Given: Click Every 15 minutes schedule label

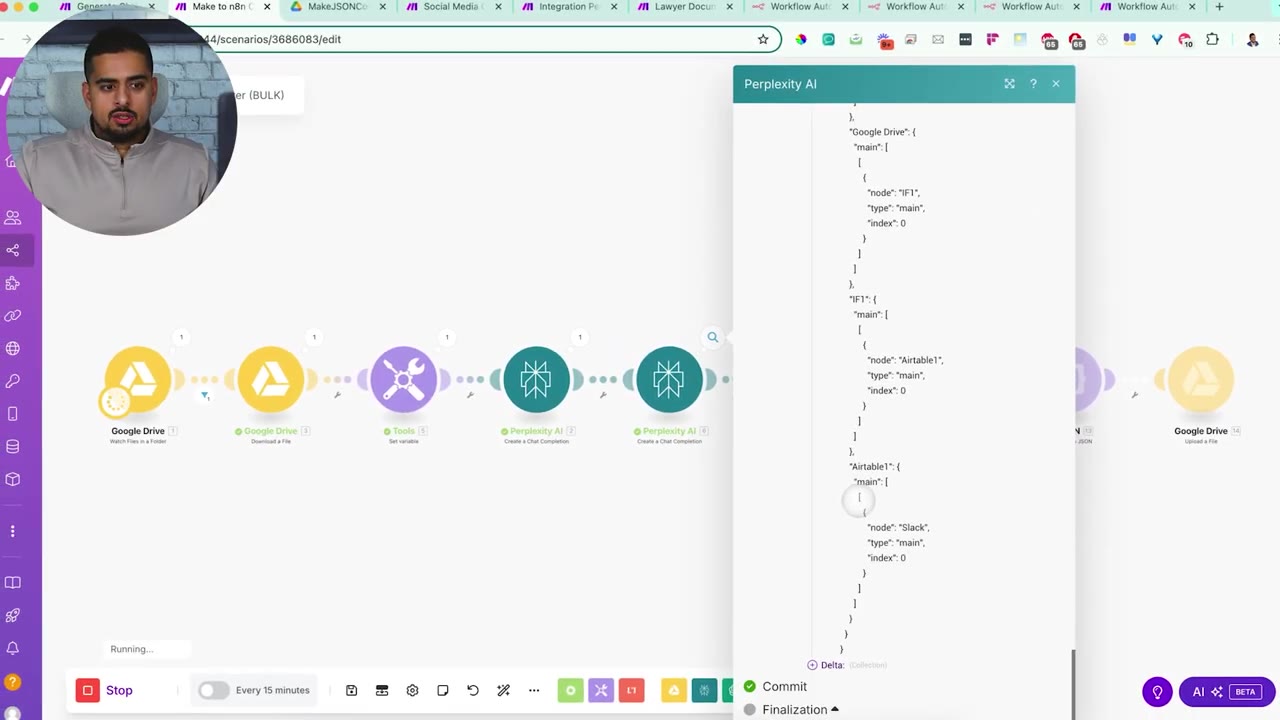Looking at the screenshot, I should coord(273,690).
